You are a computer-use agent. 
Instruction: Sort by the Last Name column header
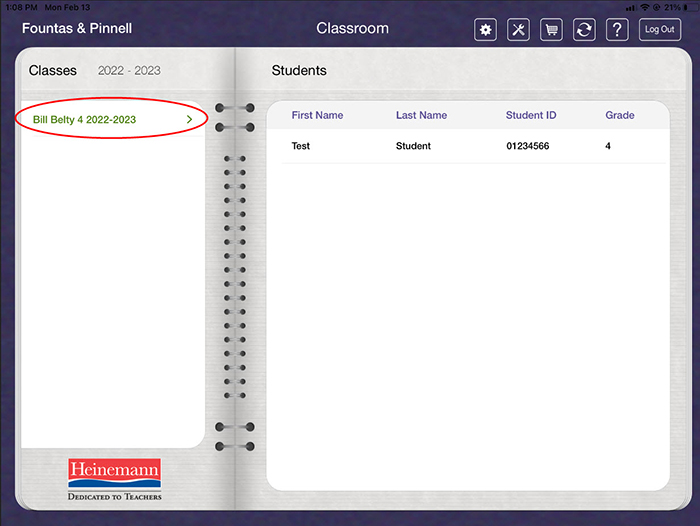click(421, 116)
